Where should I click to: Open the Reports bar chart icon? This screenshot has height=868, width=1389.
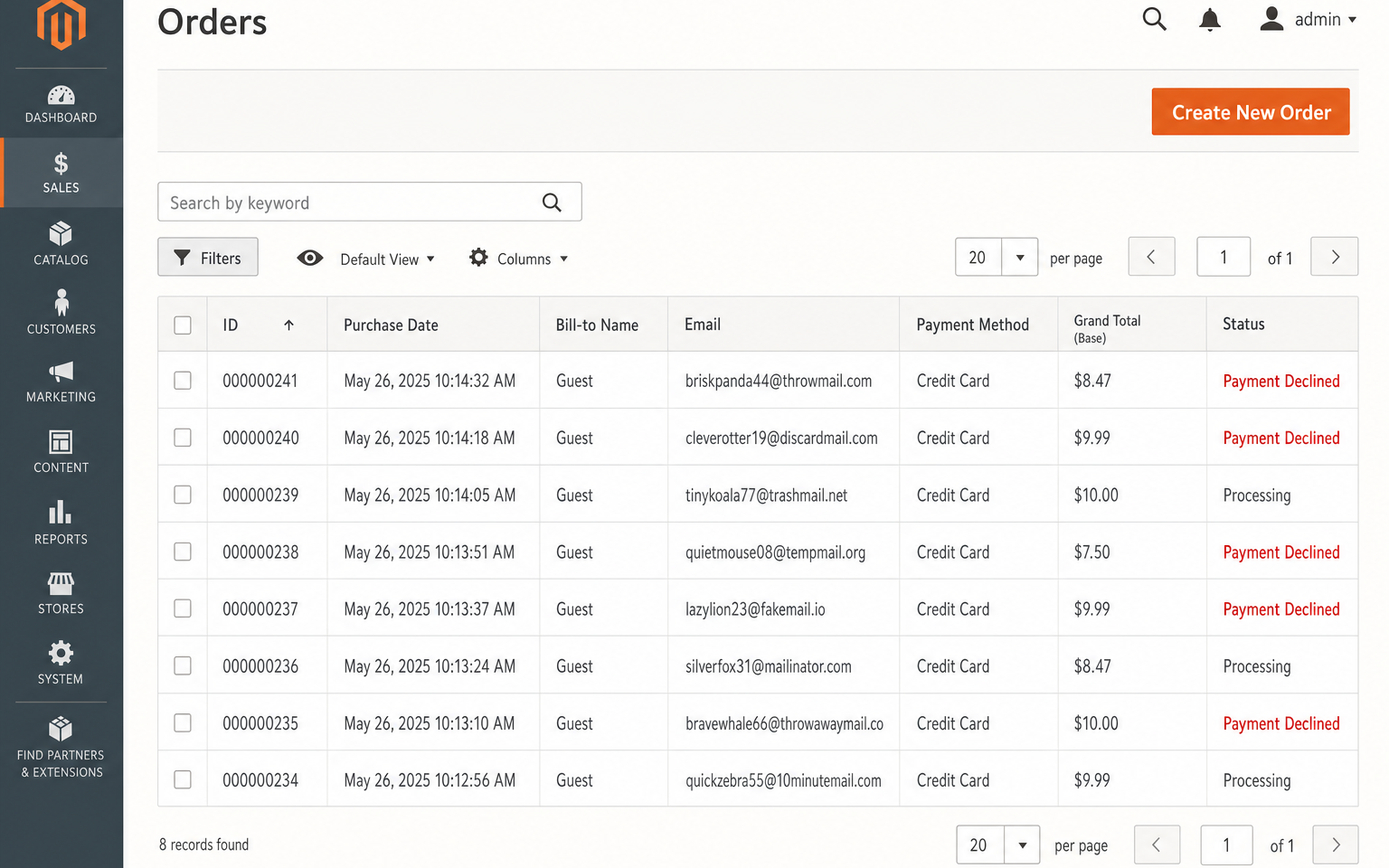click(61, 513)
